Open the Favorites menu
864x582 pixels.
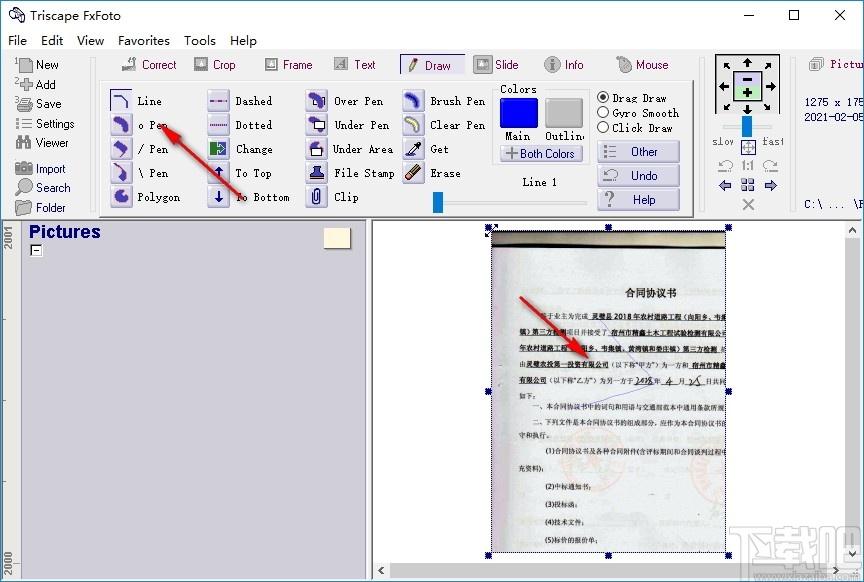click(144, 41)
